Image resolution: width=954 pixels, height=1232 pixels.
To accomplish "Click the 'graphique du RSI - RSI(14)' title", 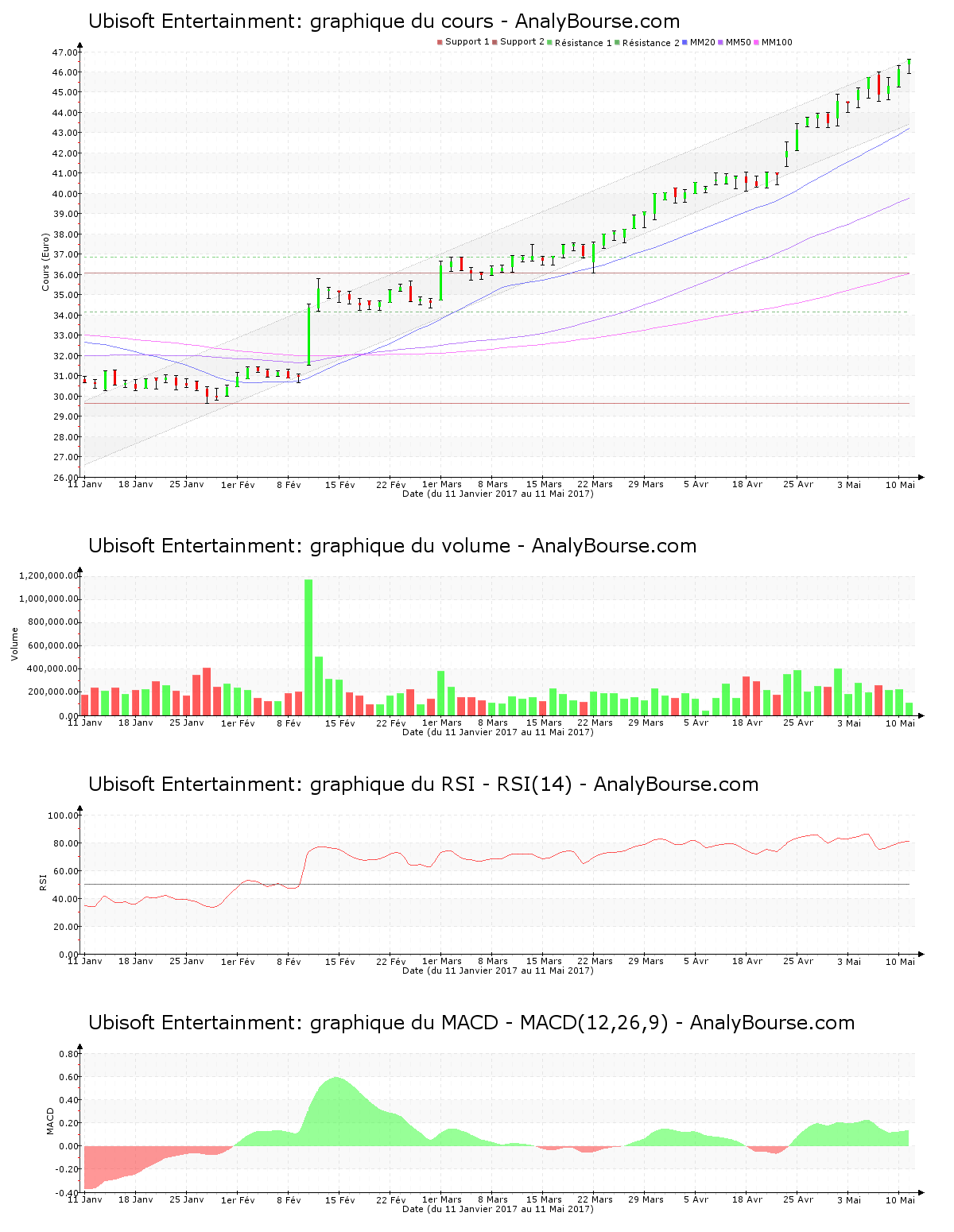I will (x=424, y=785).
